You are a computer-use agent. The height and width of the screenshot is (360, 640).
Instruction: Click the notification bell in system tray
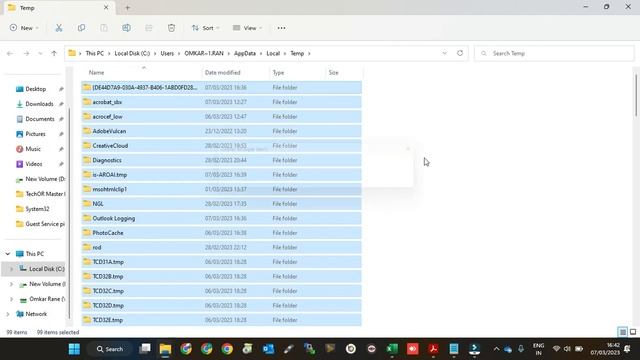(627, 349)
